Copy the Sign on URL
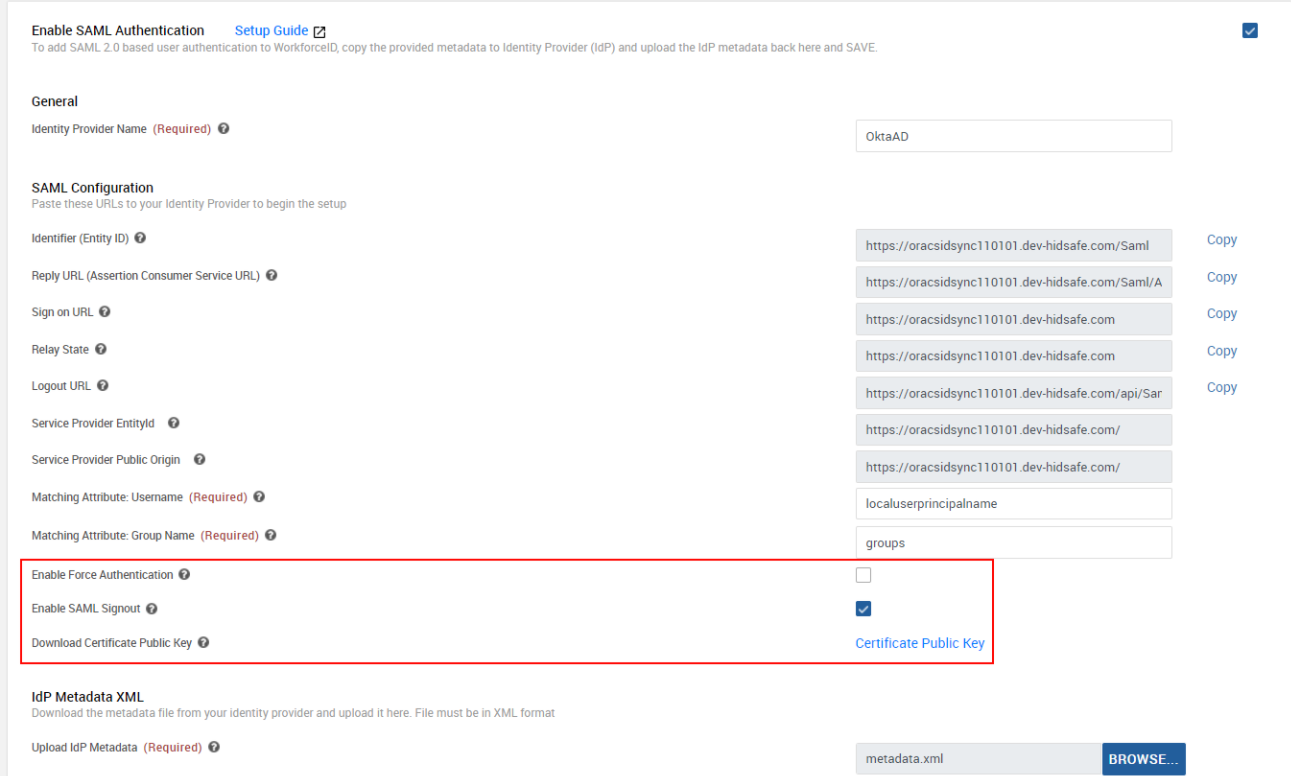1291x776 pixels. pyautogui.click(x=1222, y=314)
